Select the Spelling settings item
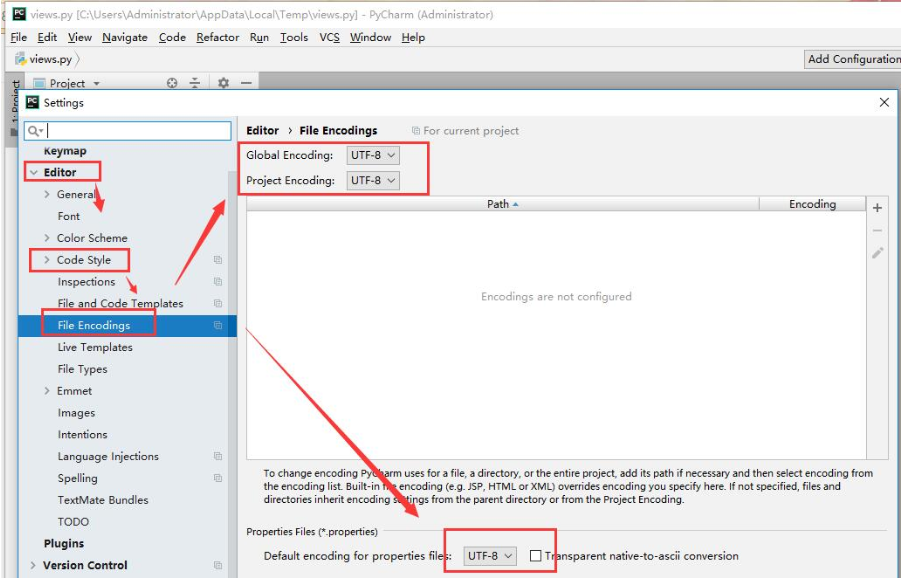This screenshot has height=580, width=903. click(78, 478)
